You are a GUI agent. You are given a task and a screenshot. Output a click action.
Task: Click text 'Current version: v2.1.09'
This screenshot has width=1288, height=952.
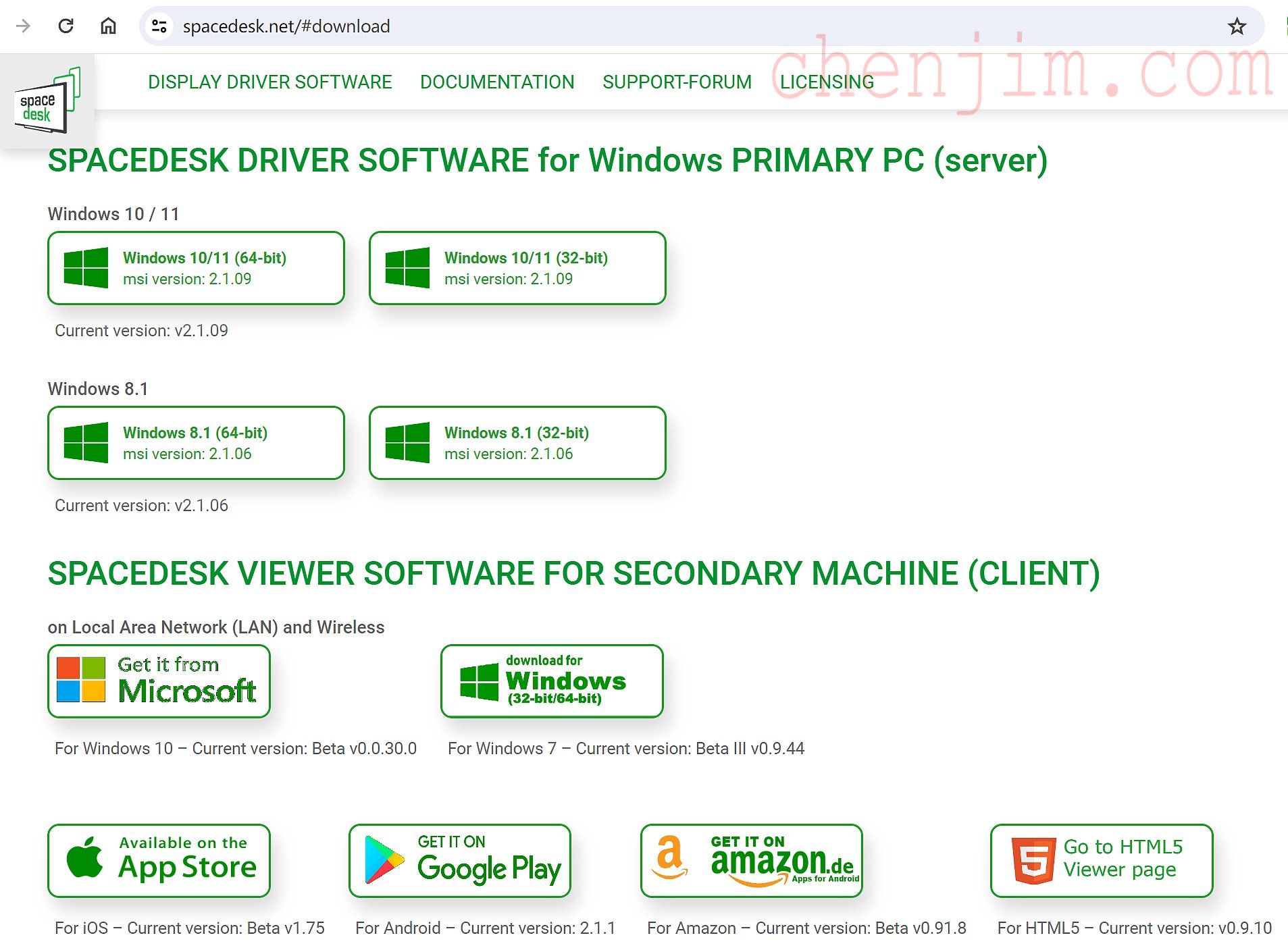pos(141,331)
